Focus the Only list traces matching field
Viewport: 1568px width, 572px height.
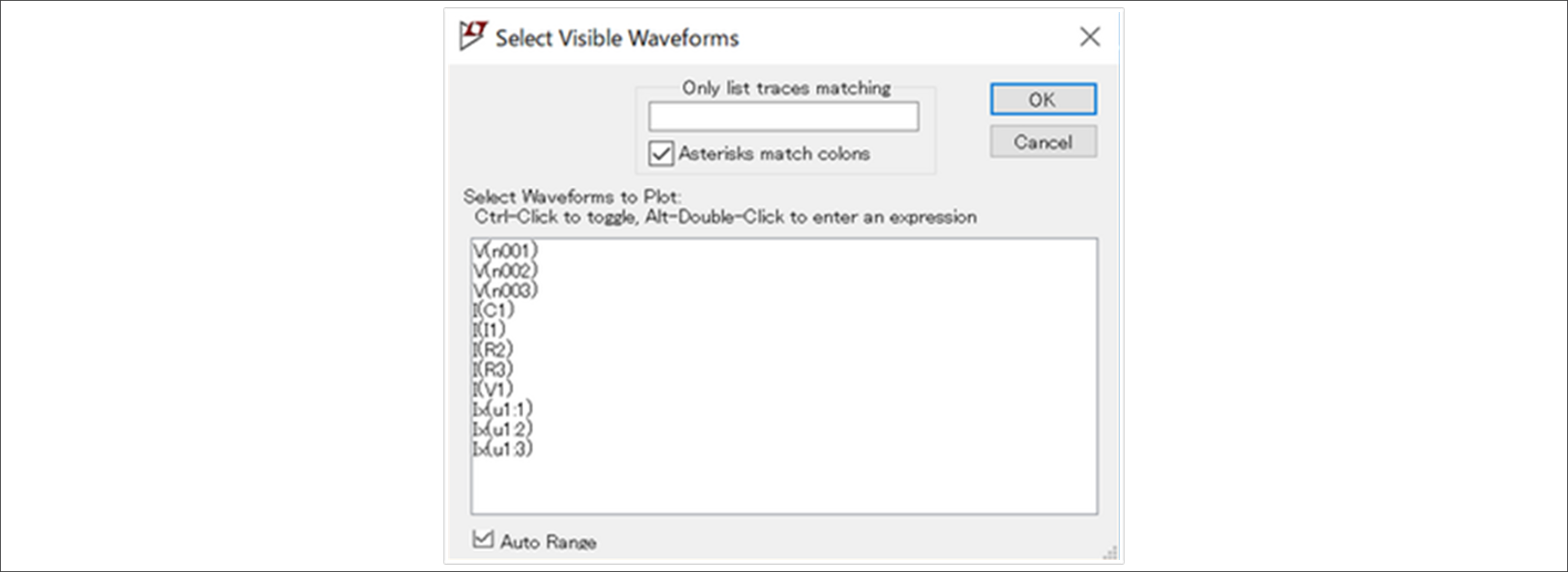tap(783, 117)
